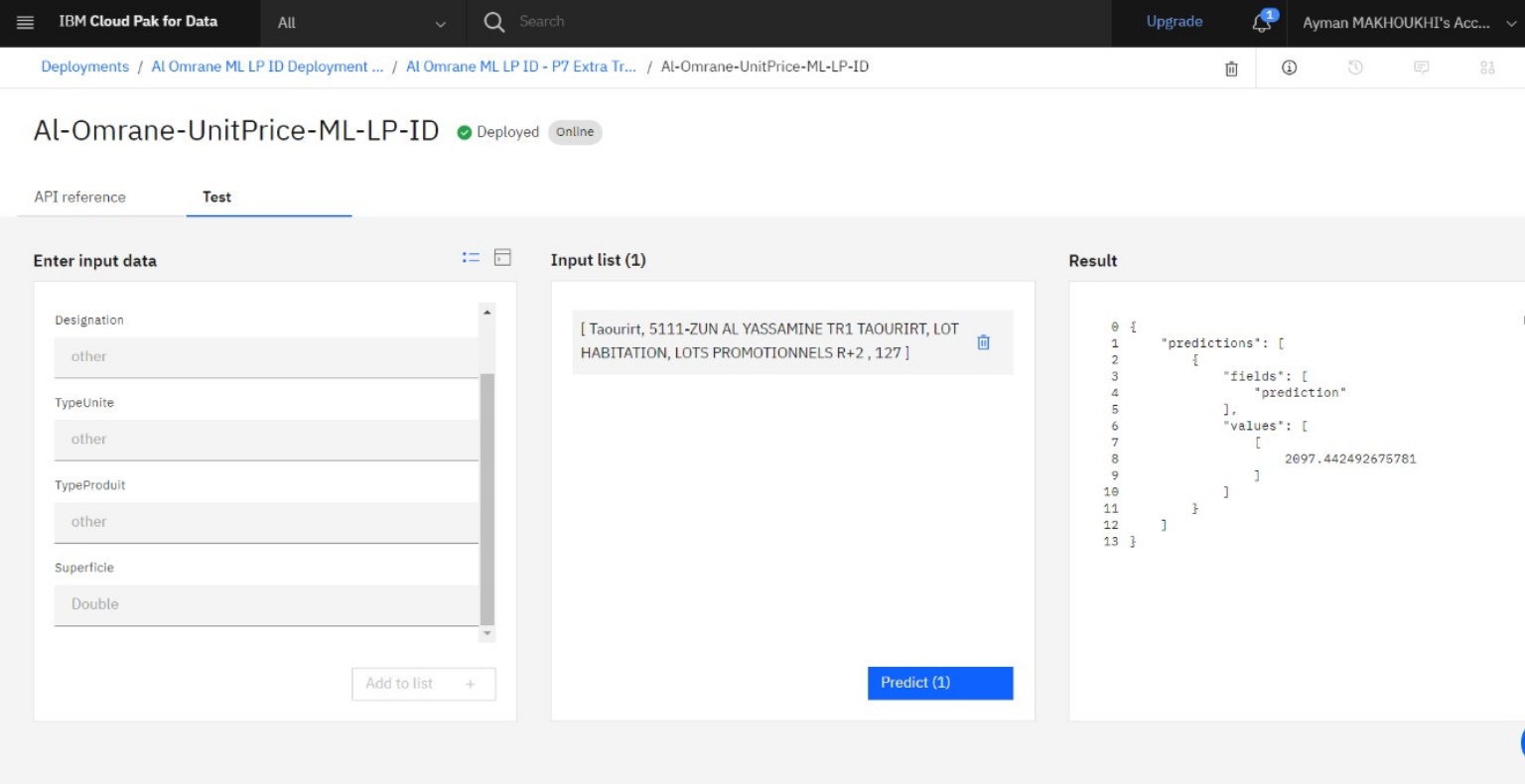Click the Predict (1) button
Viewport: 1525px width, 784px height.
[x=939, y=683]
